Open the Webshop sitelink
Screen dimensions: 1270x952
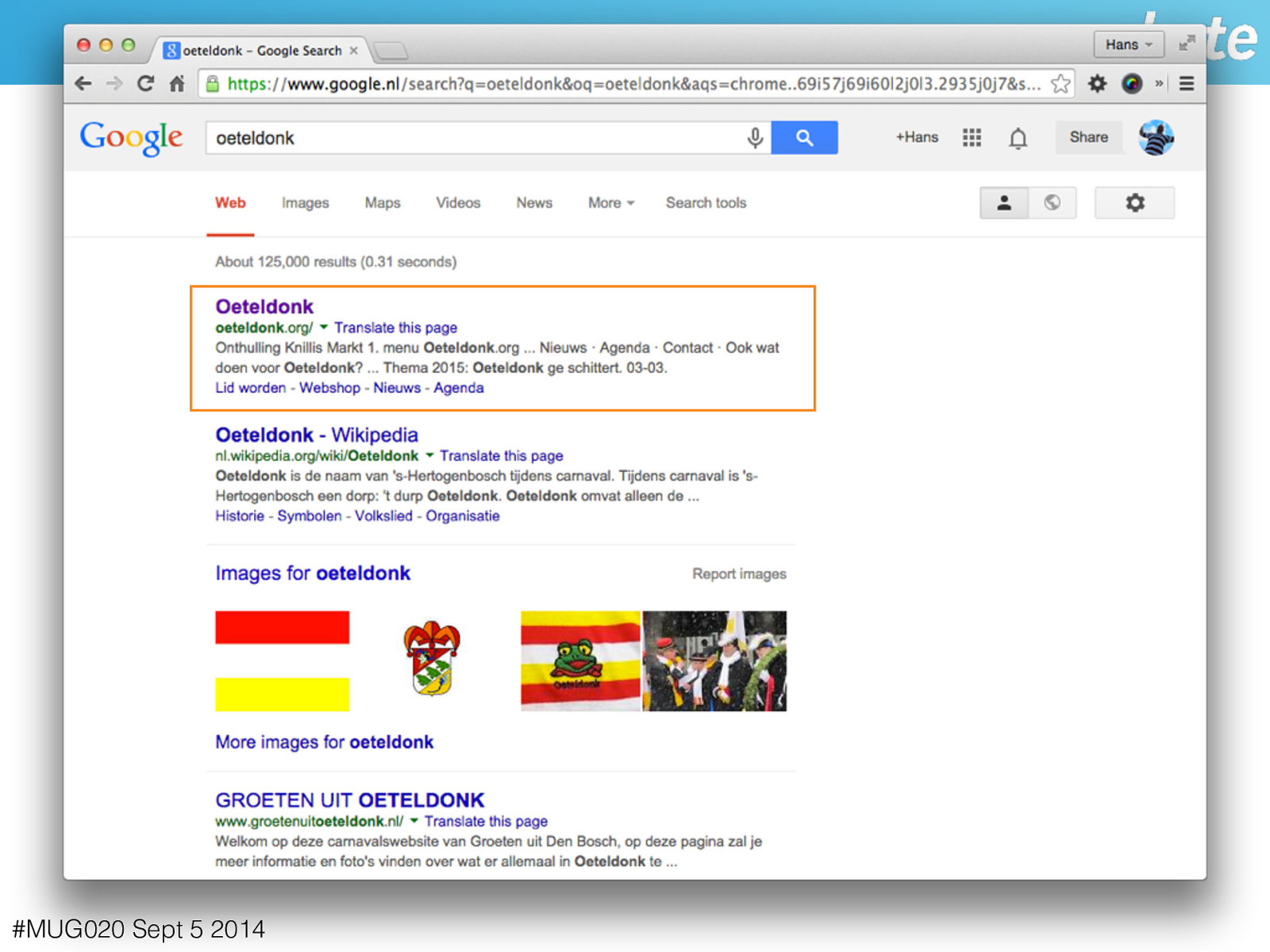(x=329, y=388)
